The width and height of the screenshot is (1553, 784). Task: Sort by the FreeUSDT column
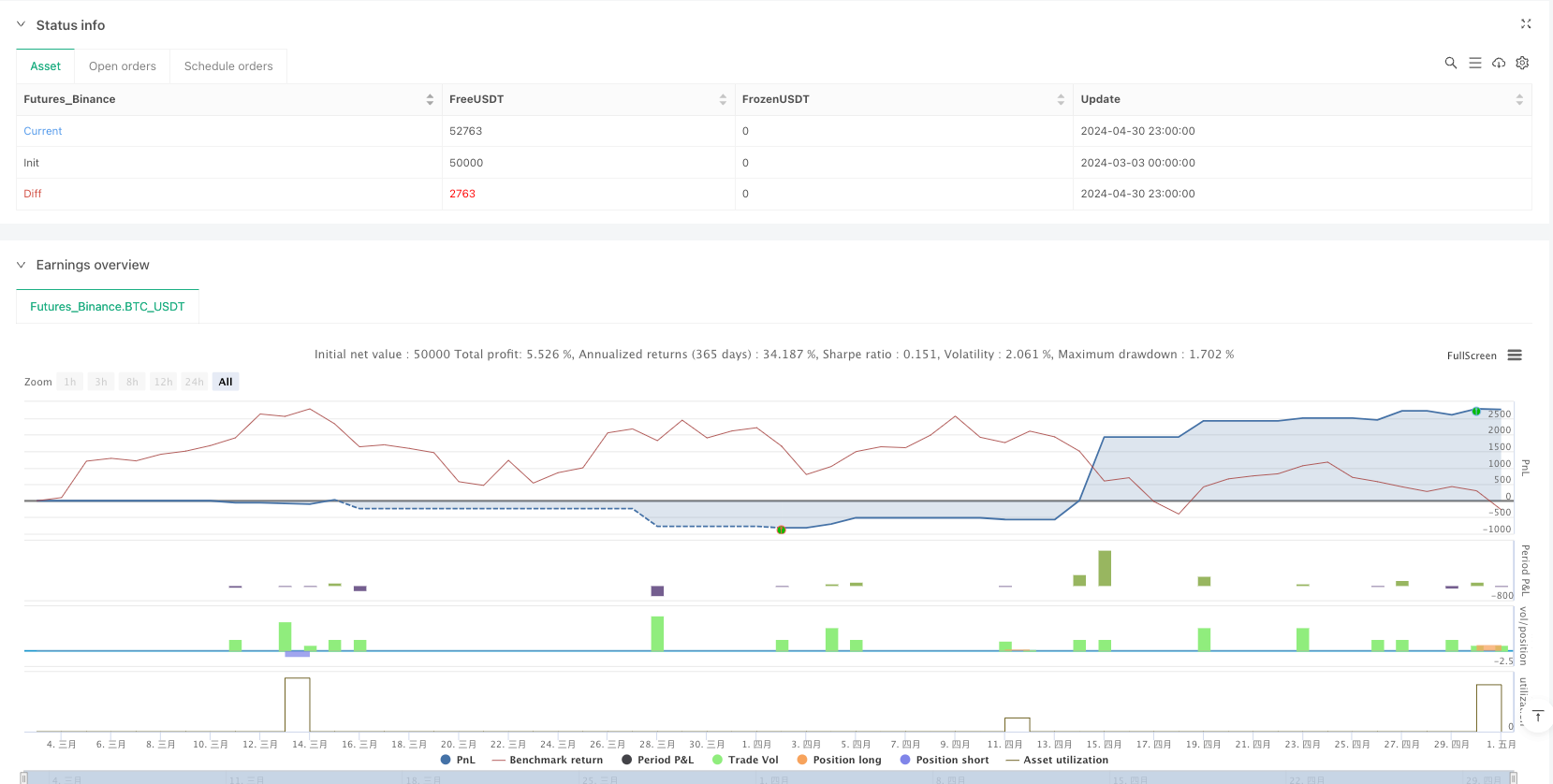click(x=723, y=99)
